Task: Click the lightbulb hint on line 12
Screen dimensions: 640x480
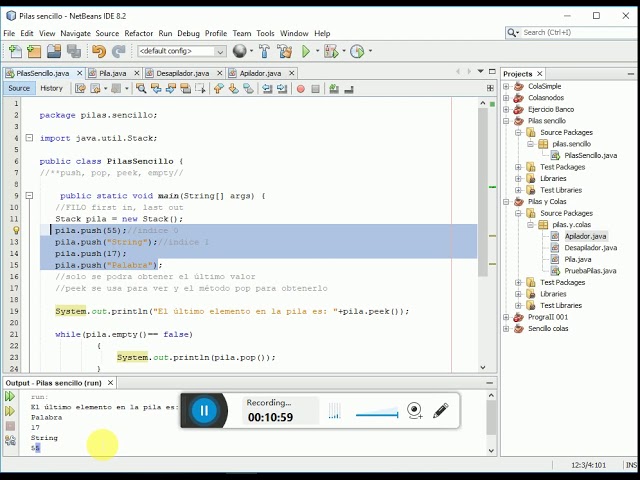Action: pyautogui.click(x=16, y=230)
